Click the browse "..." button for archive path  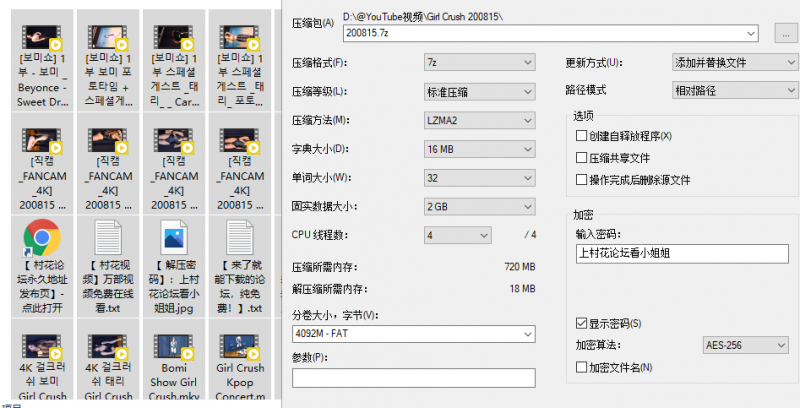(x=787, y=33)
